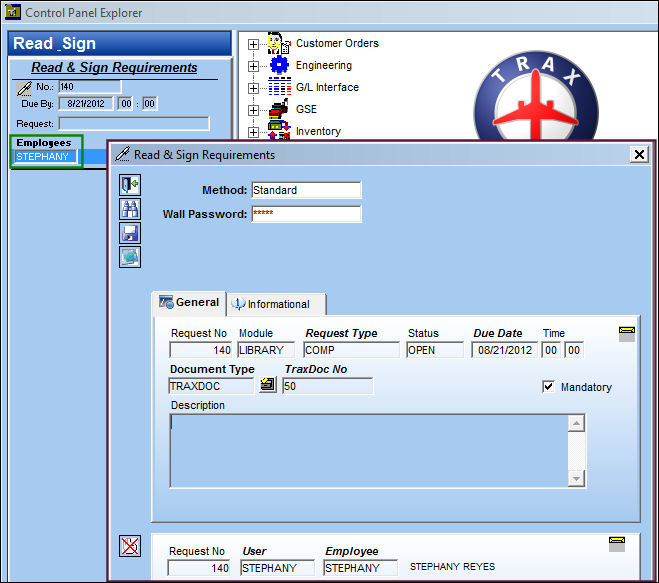659x583 pixels.
Task: Click the Due Date minute field in General tab
Action: click(574, 350)
